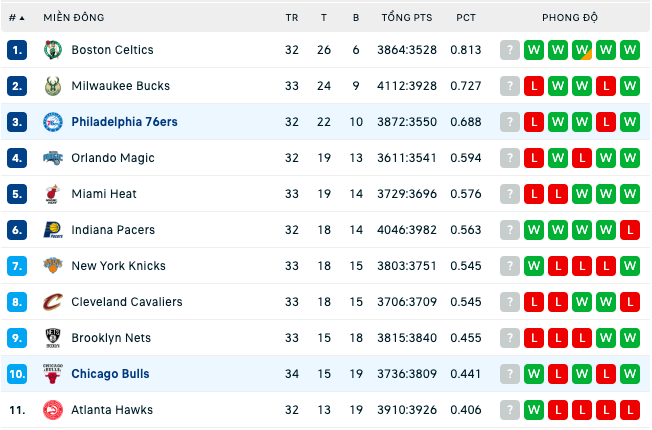652x430 pixels.
Task: Click the Boston Celtics team logo
Action: 53,50
